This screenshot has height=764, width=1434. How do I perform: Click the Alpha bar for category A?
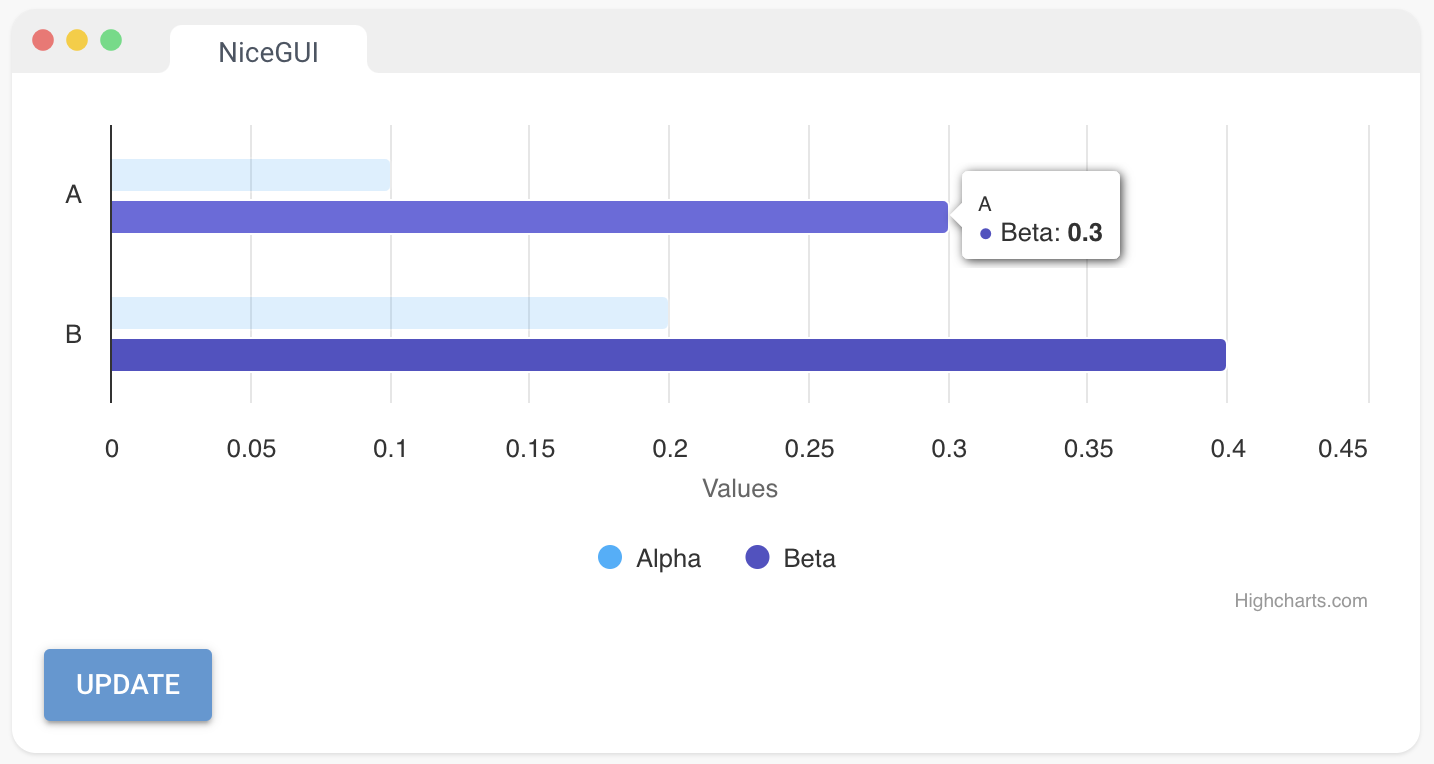click(x=250, y=175)
